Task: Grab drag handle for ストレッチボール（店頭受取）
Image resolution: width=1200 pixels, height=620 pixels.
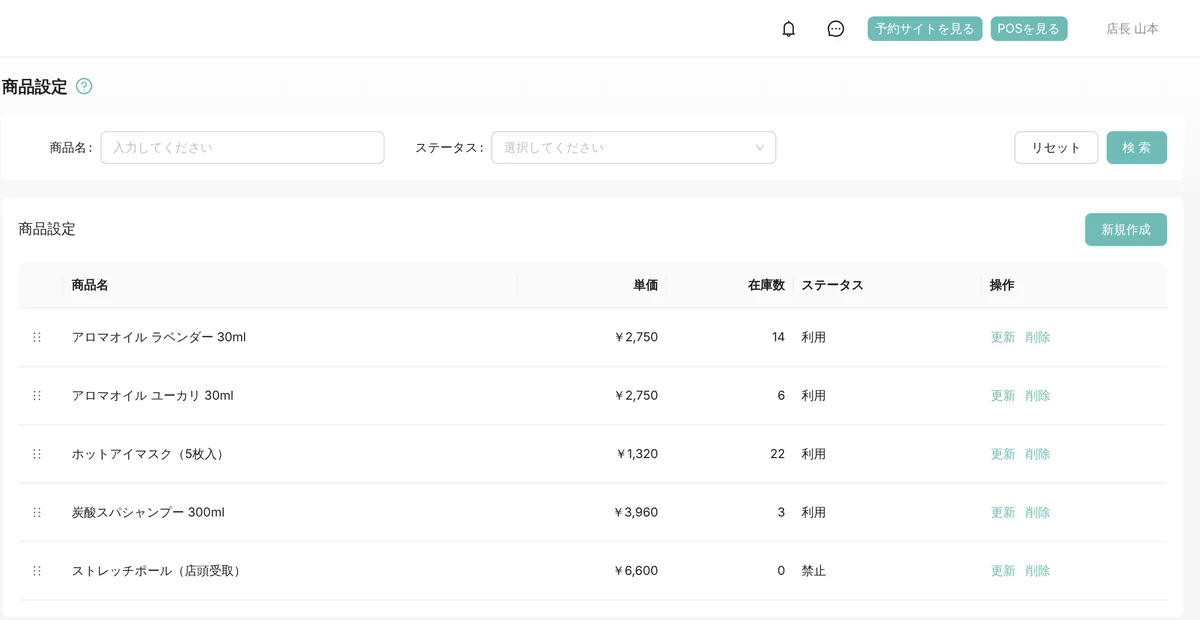Action: click(37, 571)
